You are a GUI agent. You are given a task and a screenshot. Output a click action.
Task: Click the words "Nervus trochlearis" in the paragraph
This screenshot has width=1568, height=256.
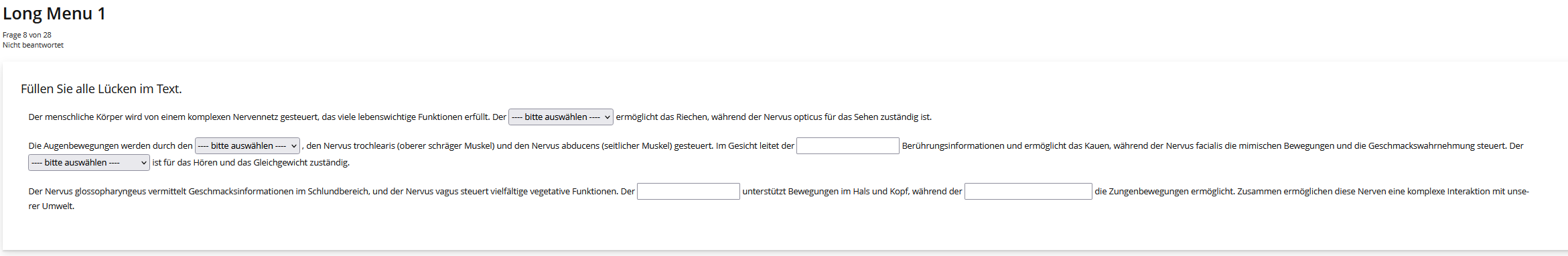(360, 146)
